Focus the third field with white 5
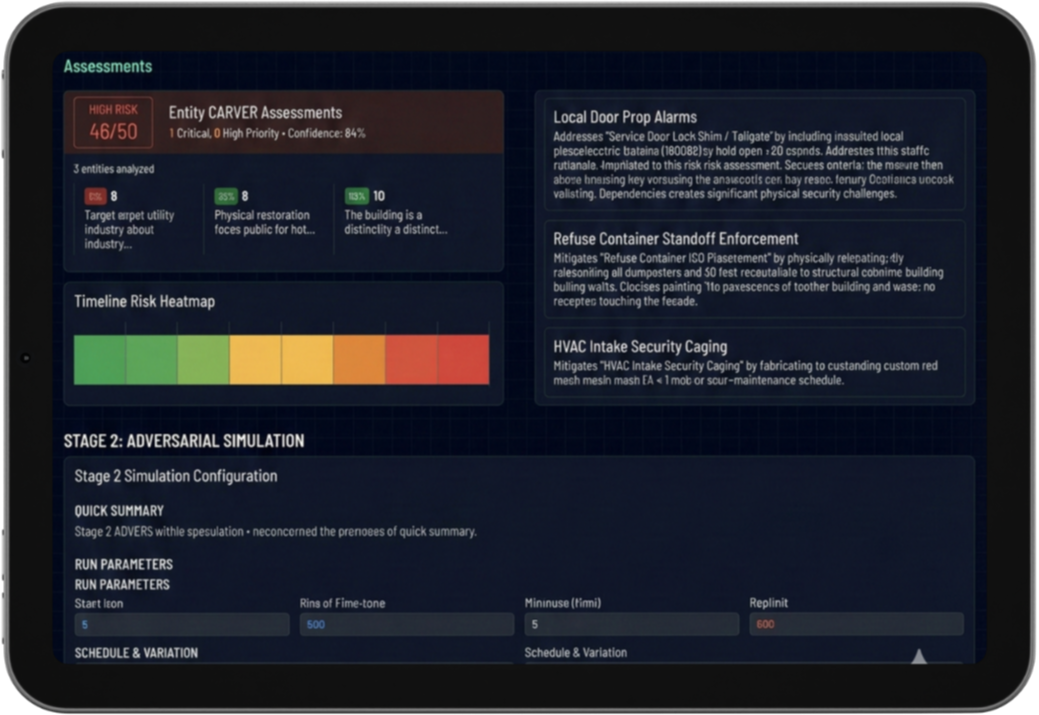This screenshot has height=715, width=1039. point(631,624)
